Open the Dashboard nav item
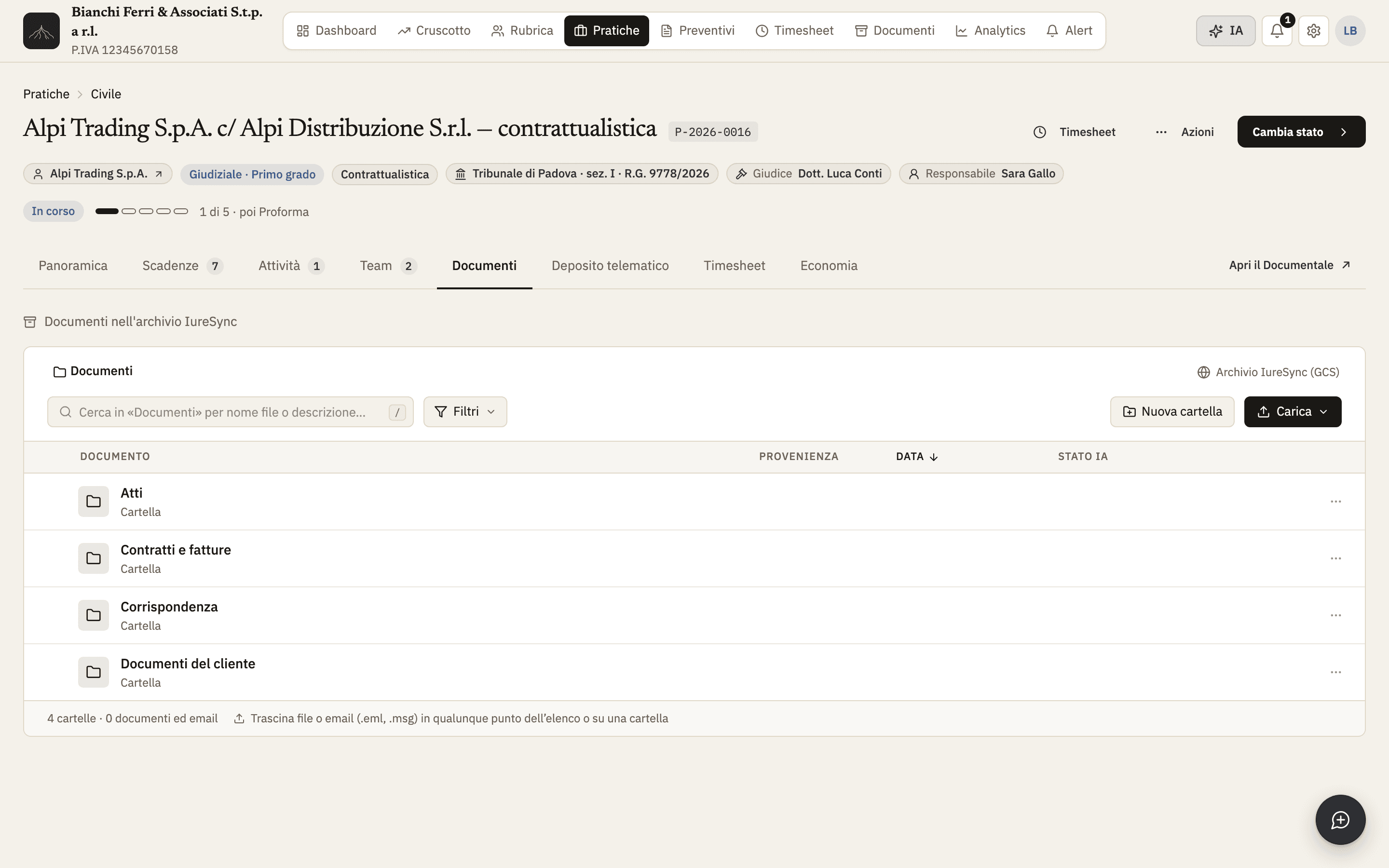 point(336,30)
